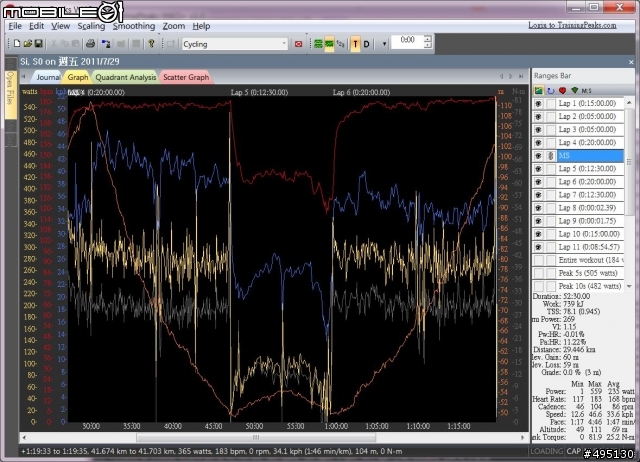Screen dimensions: 640x462
Task: Open the Zoom menu
Action: pyautogui.click(x=173, y=26)
